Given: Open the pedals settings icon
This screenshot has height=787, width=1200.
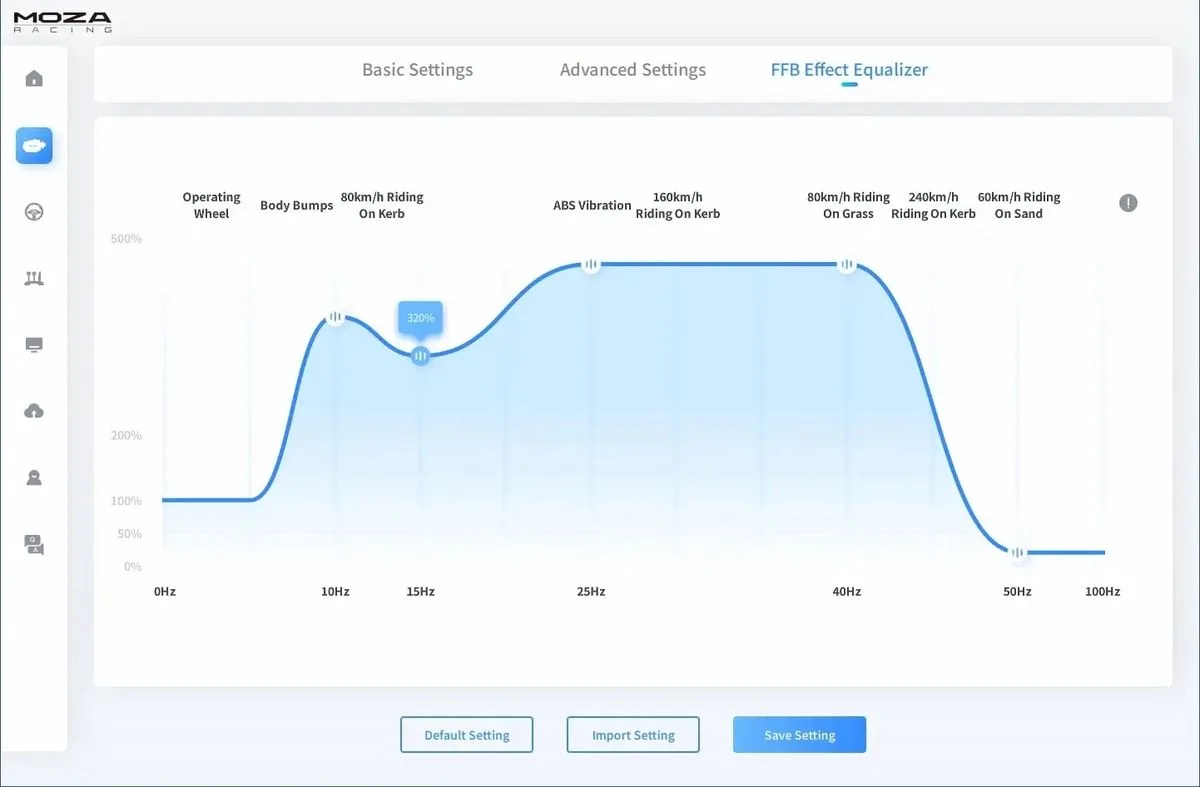Looking at the screenshot, I should click(x=34, y=279).
